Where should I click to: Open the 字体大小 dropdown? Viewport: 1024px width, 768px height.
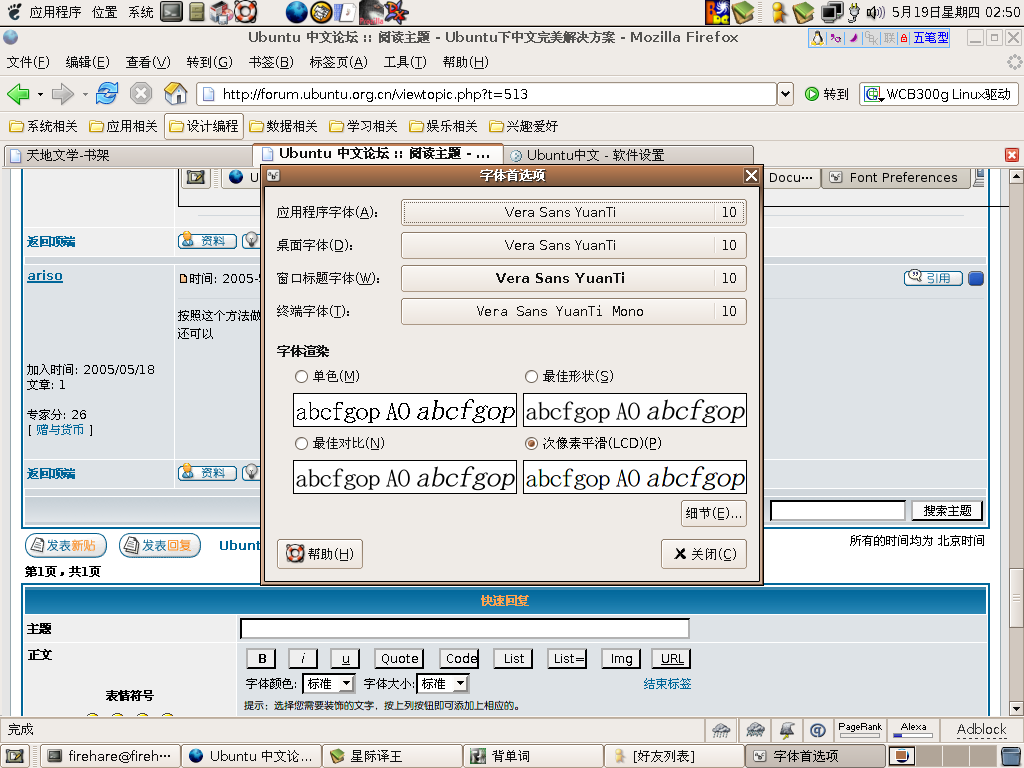click(x=443, y=684)
